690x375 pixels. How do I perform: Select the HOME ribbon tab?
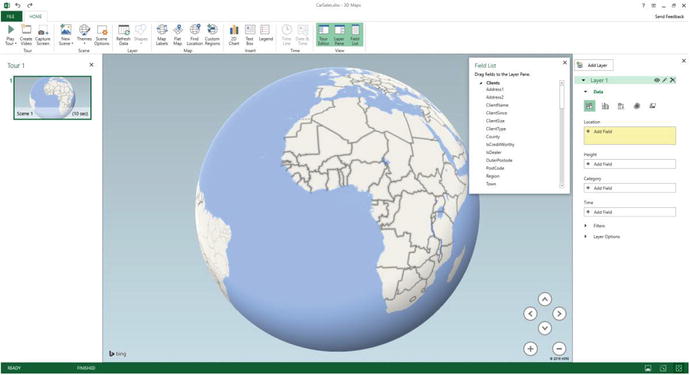pyautogui.click(x=36, y=17)
